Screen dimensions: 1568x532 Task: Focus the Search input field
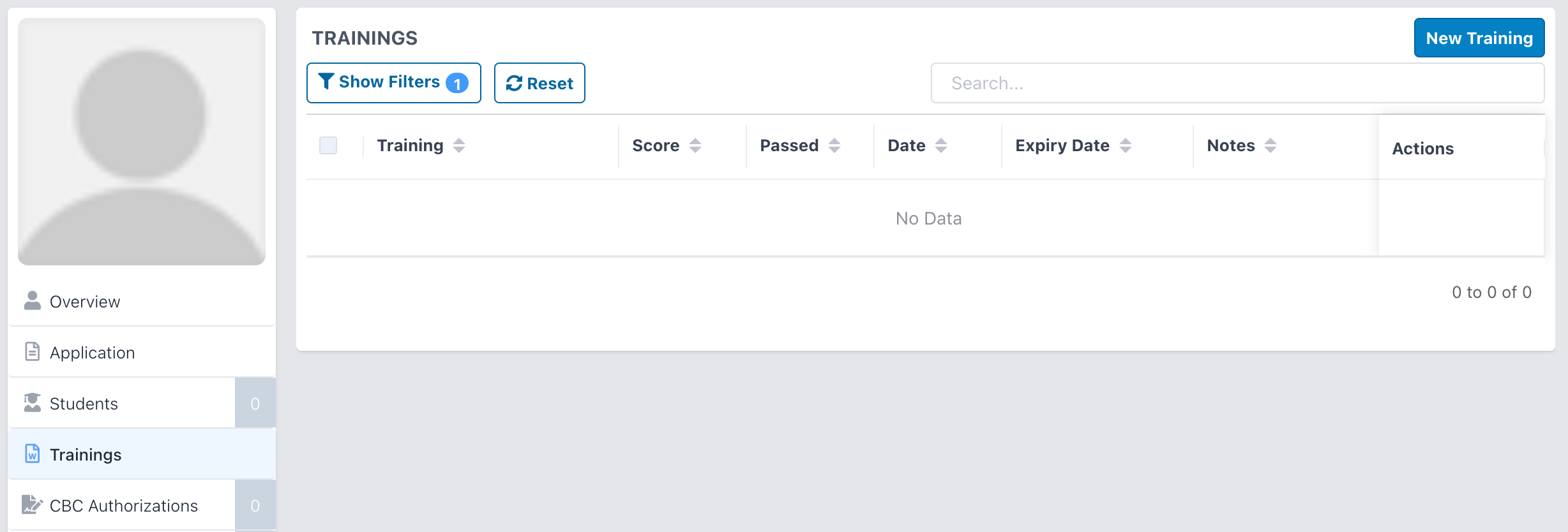(1237, 83)
